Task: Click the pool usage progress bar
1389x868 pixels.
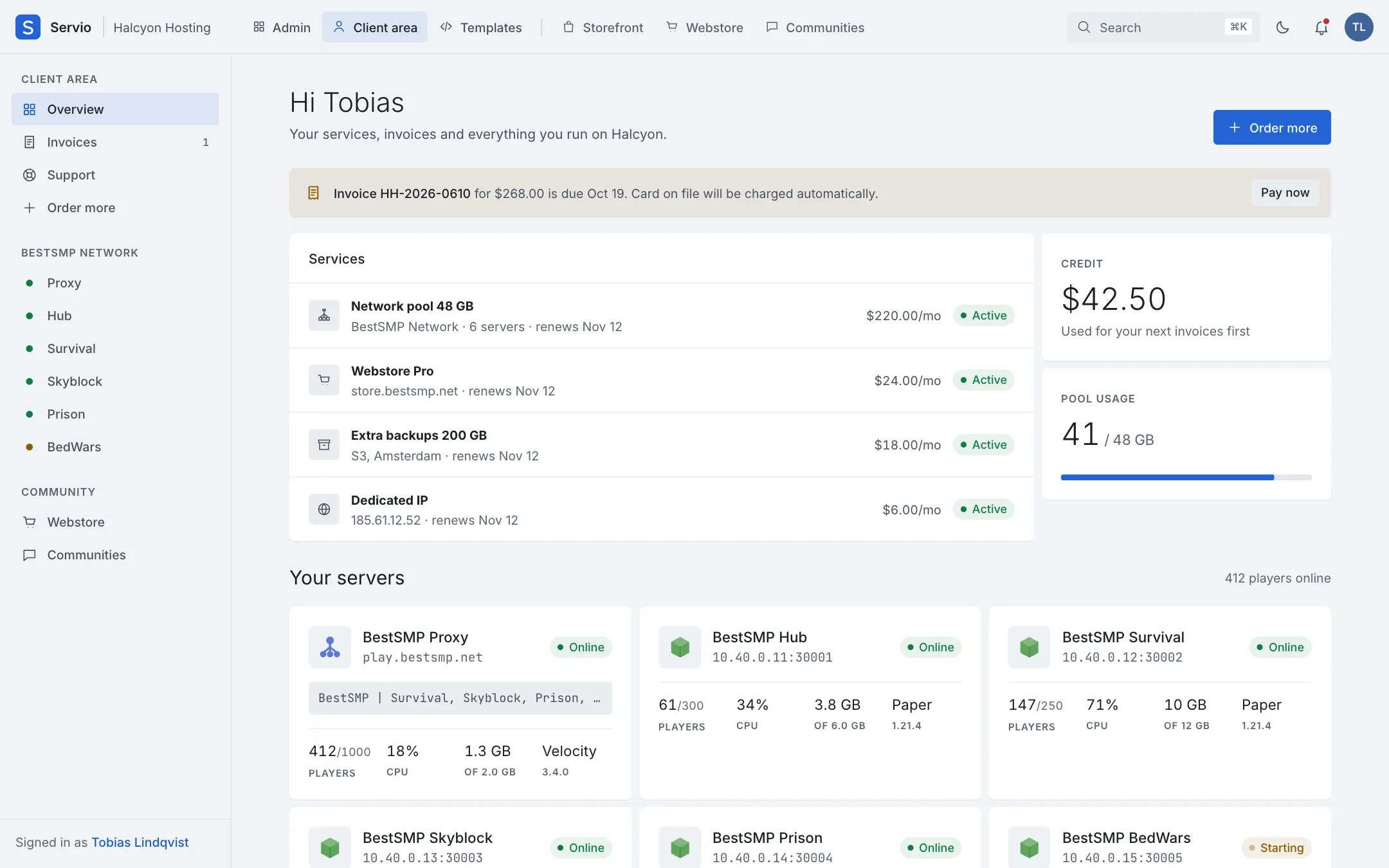Action: coord(1186,477)
